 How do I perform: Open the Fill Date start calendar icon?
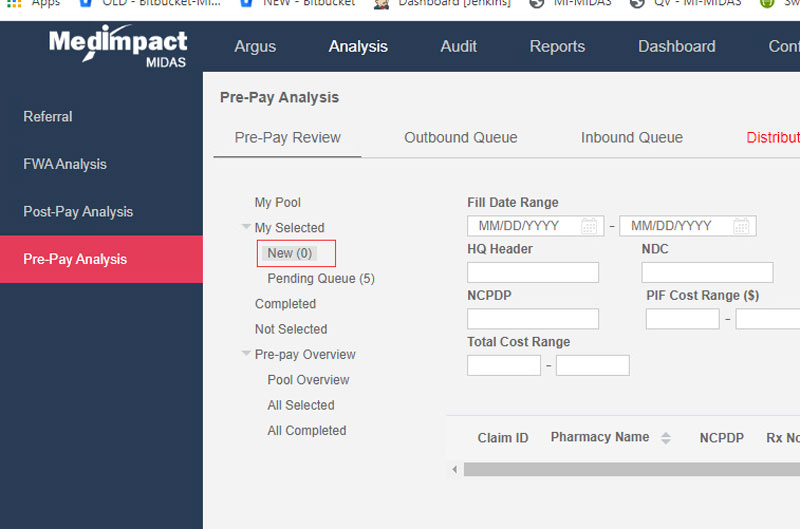589,226
